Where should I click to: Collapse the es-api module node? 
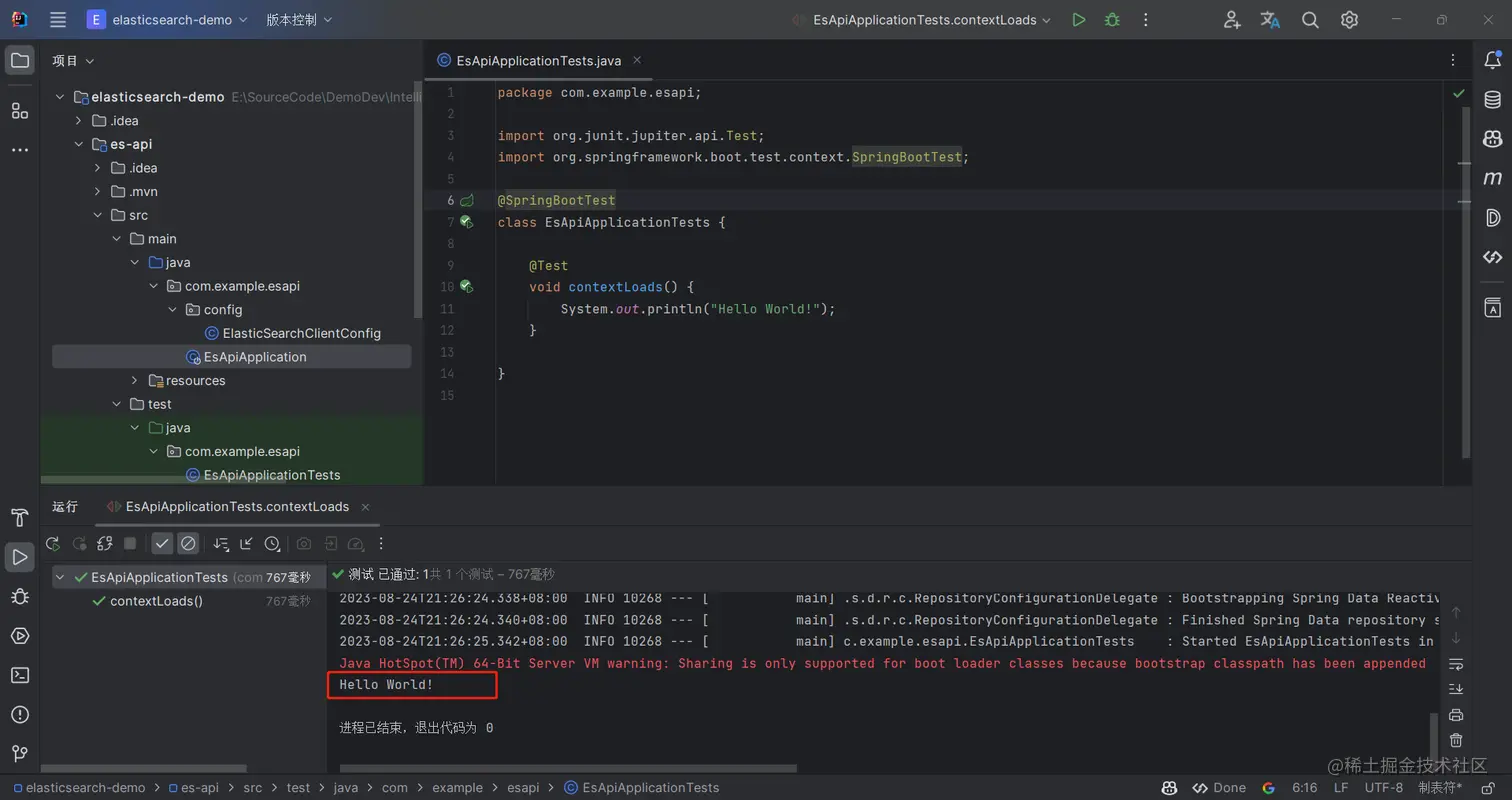79,144
